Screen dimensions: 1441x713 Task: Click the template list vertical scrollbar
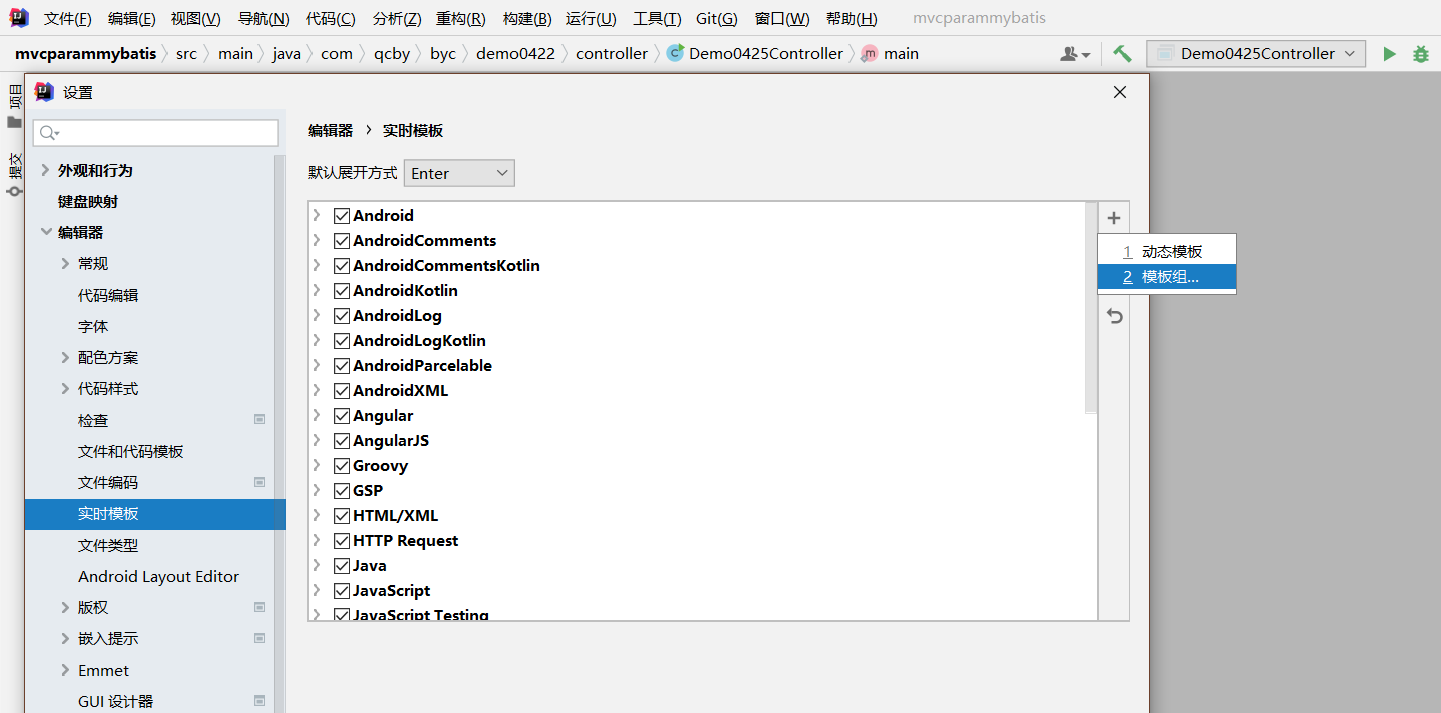(1091, 308)
